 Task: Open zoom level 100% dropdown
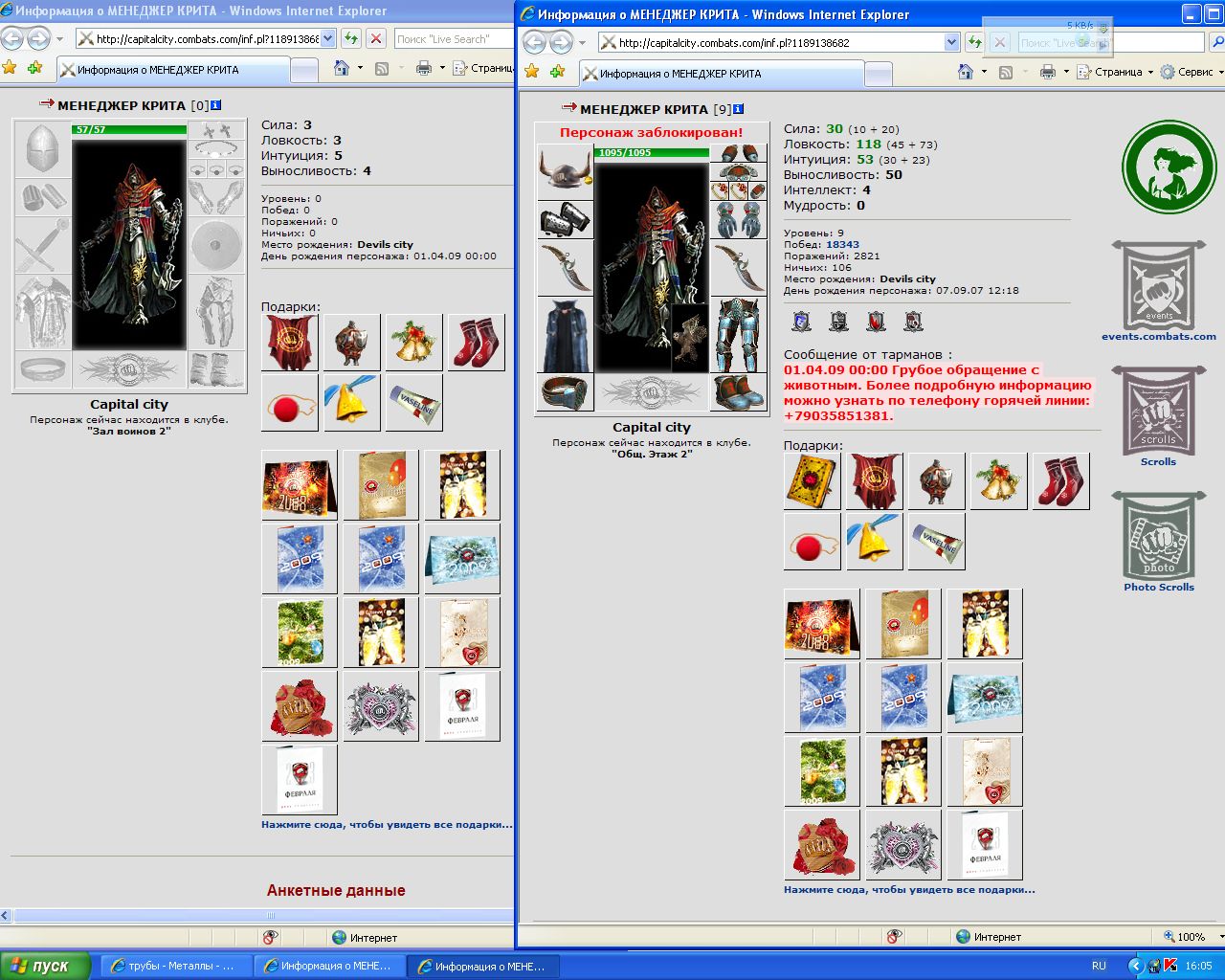(x=1222, y=937)
